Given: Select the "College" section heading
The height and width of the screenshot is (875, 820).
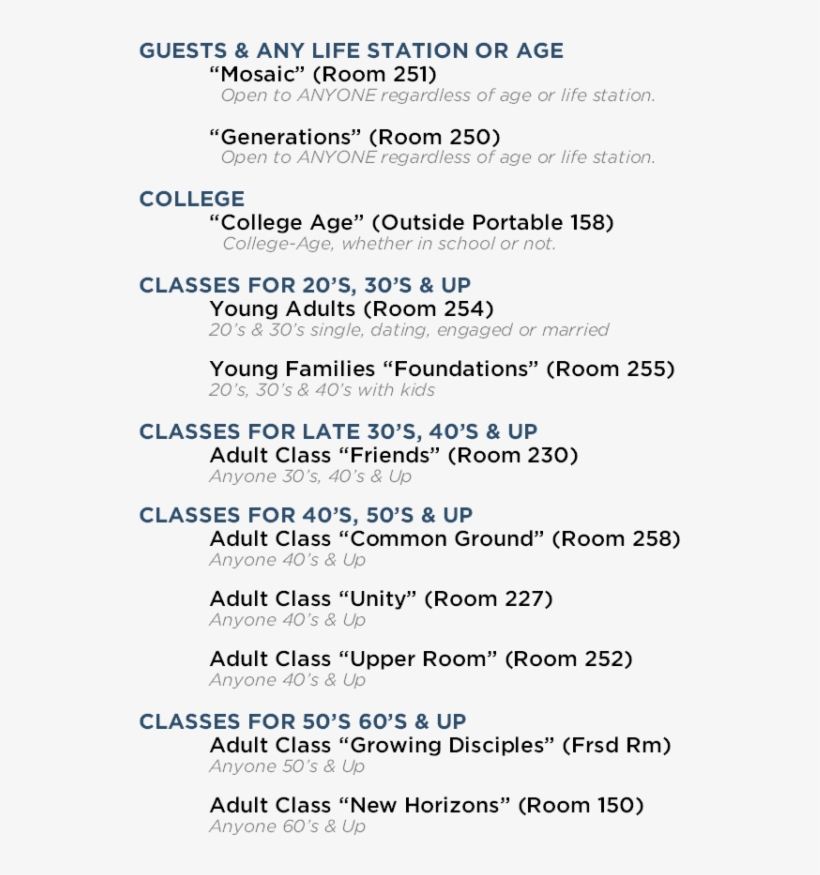Looking at the screenshot, I should (192, 199).
